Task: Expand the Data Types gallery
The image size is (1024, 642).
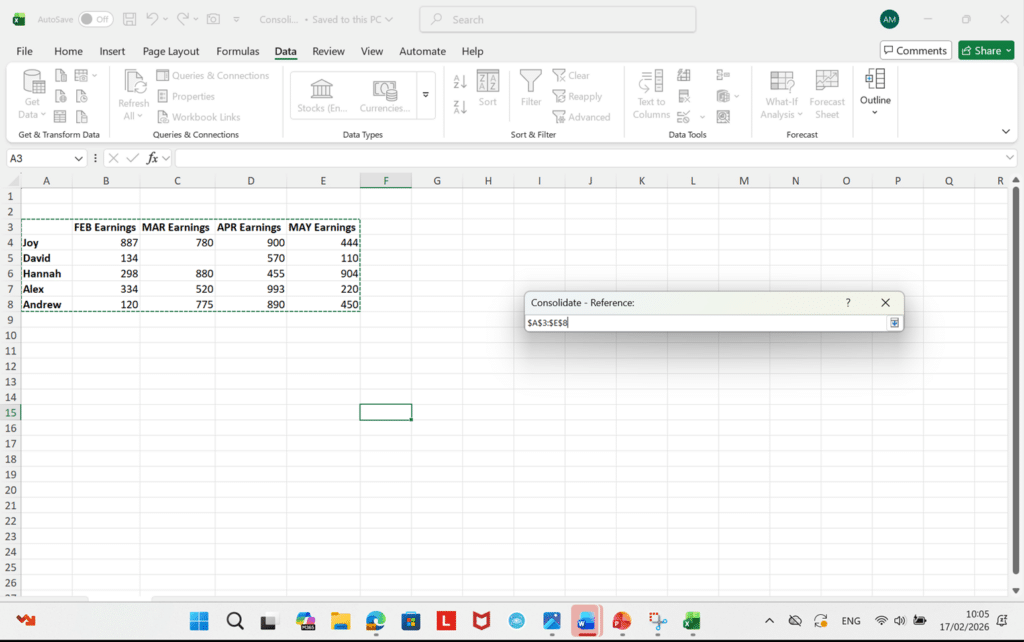Action: [426, 95]
